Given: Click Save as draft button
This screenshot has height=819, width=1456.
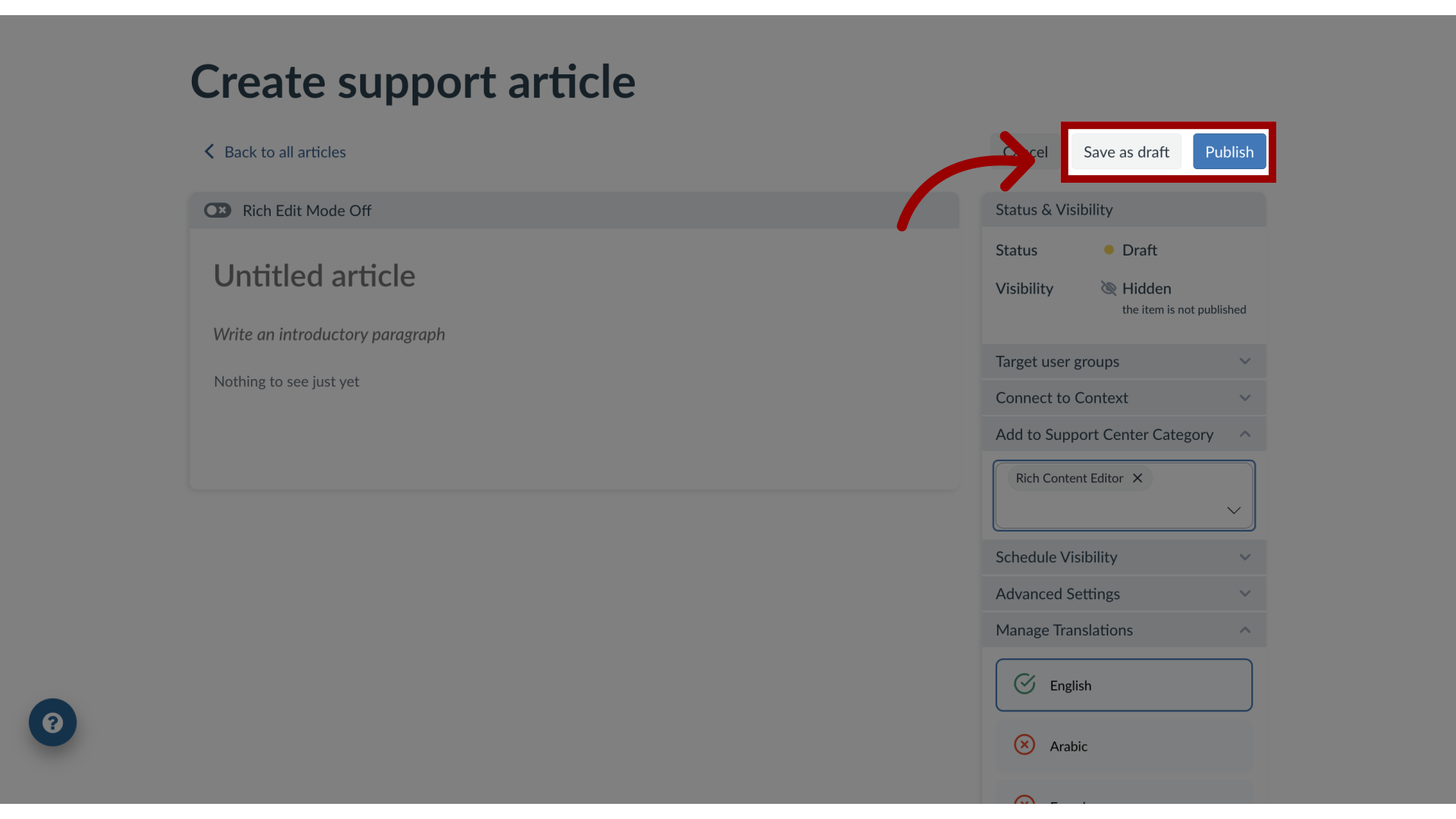Looking at the screenshot, I should [1126, 151].
